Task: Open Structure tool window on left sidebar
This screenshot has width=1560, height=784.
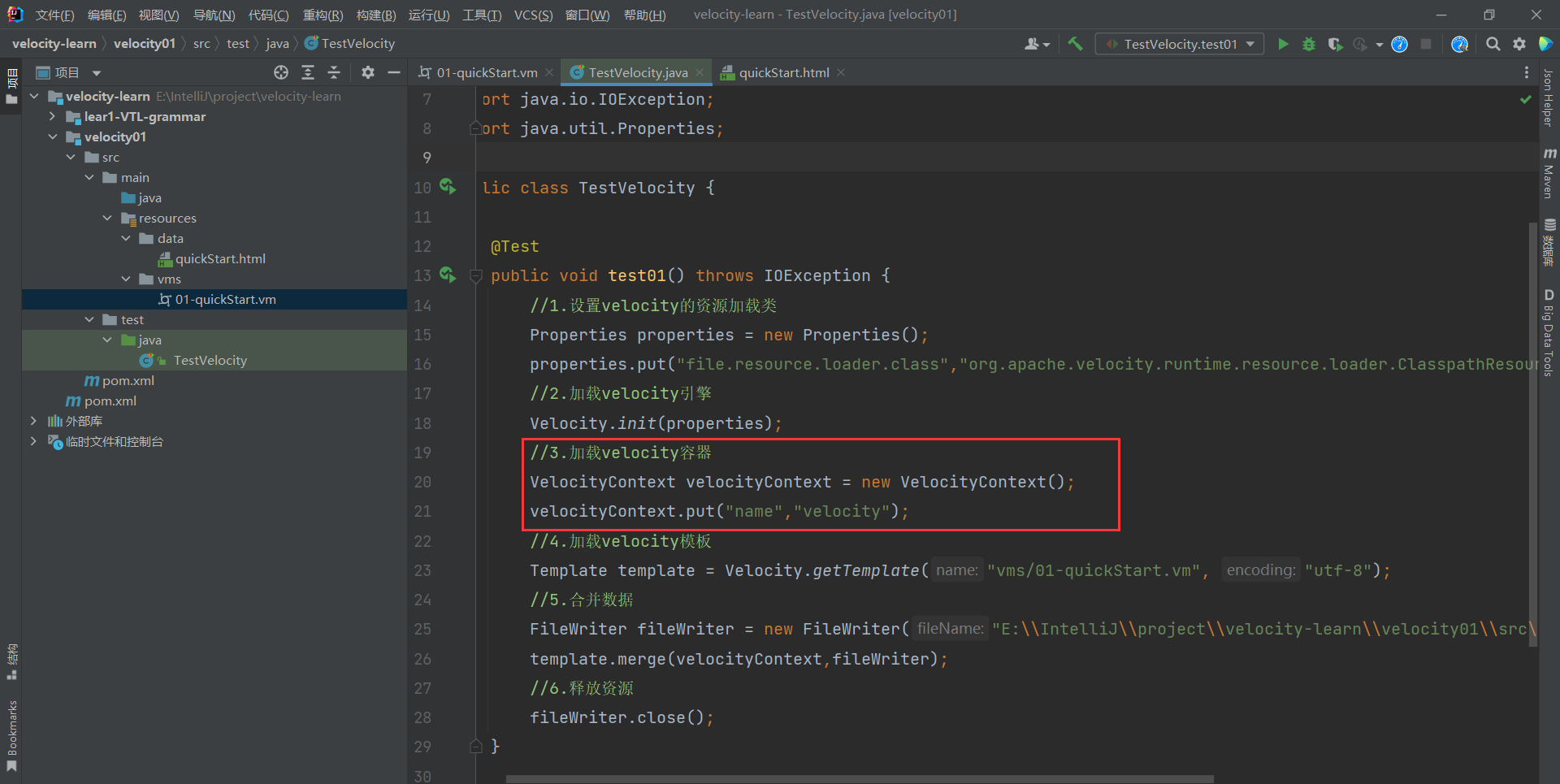Action: coord(11,662)
